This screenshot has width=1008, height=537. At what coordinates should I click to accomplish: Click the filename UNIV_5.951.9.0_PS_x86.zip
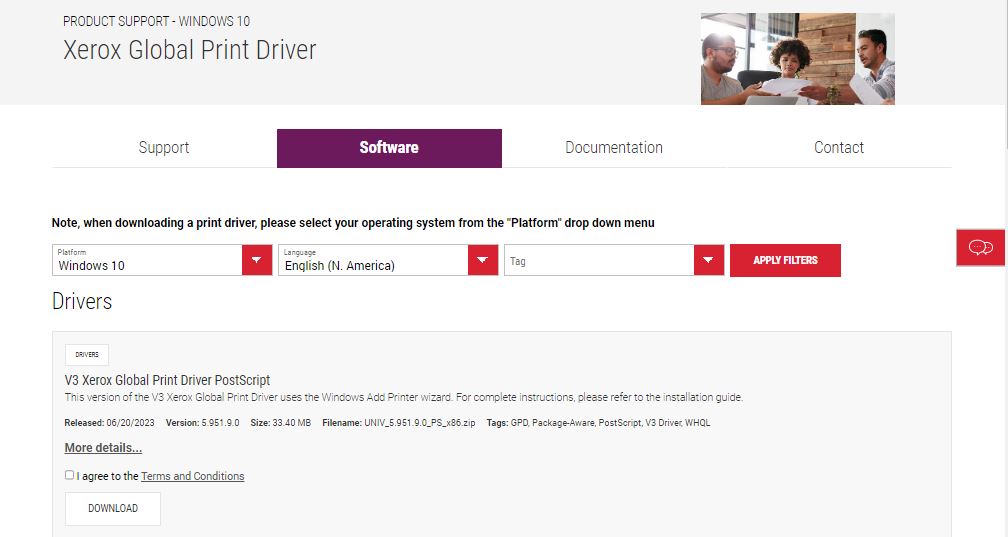tap(420, 423)
